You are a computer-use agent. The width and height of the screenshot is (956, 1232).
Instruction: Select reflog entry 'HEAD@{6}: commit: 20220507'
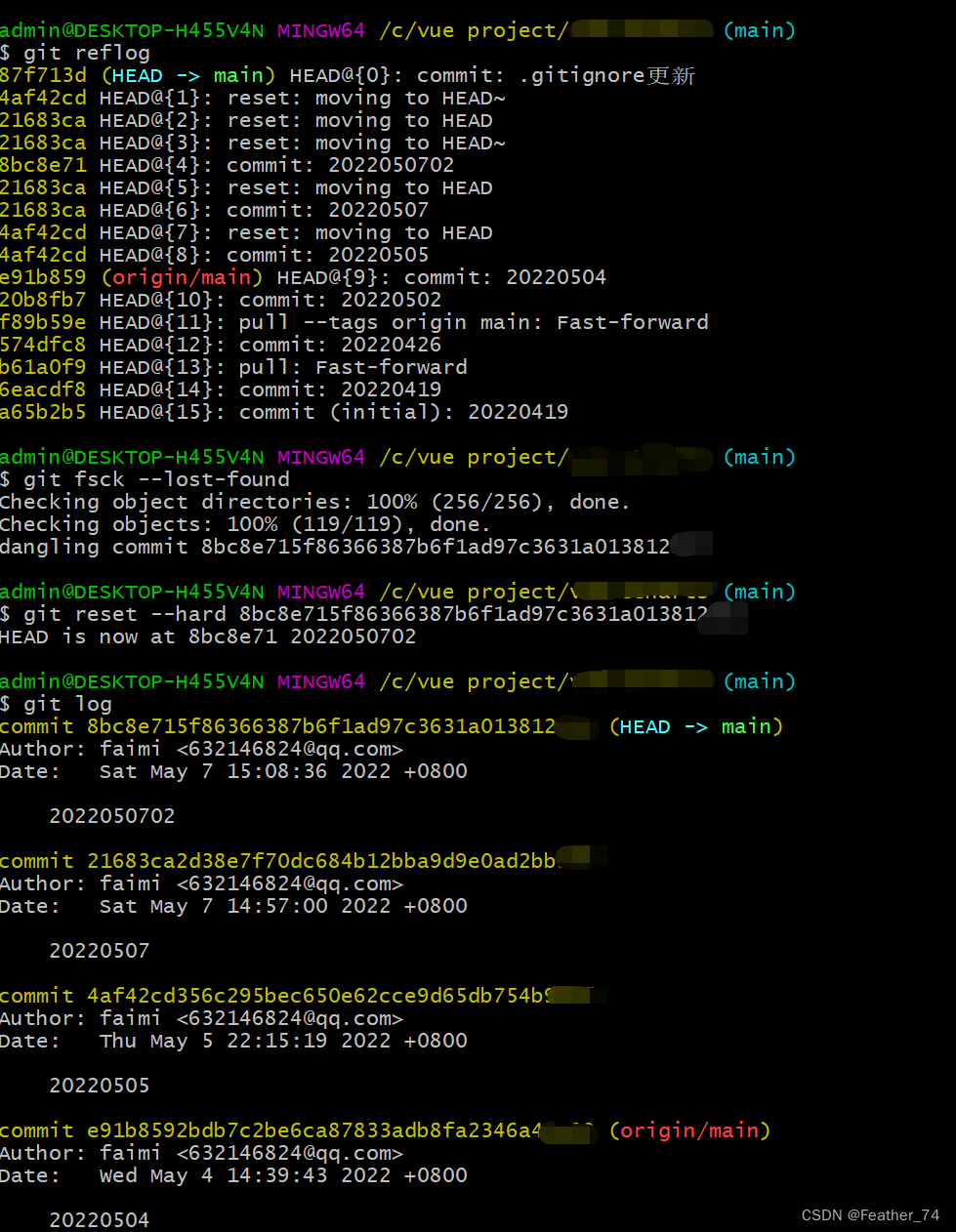click(215, 210)
